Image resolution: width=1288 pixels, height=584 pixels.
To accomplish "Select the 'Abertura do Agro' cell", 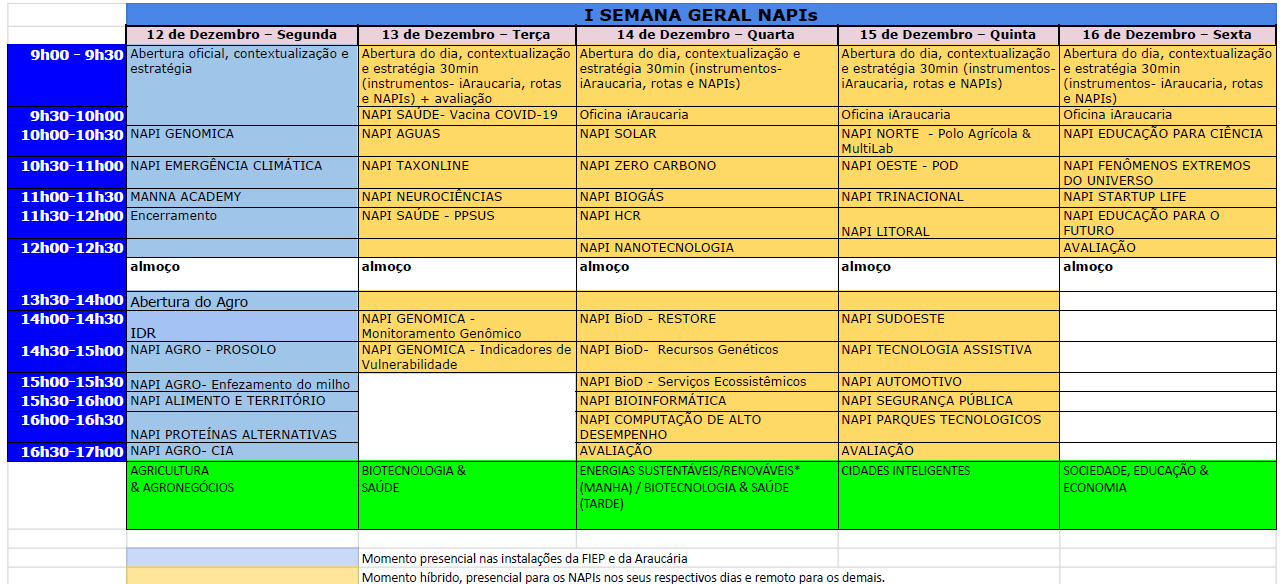I will tap(243, 301).
